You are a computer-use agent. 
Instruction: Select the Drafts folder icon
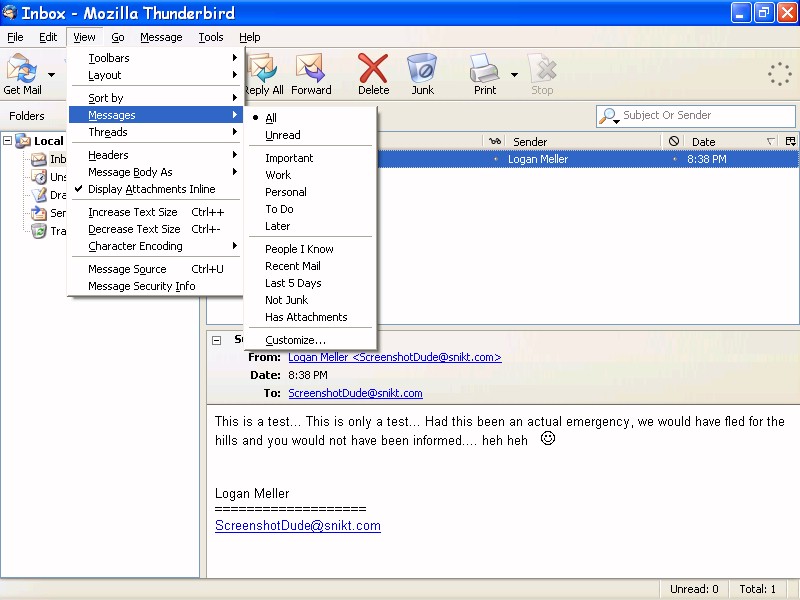(39, 195)
